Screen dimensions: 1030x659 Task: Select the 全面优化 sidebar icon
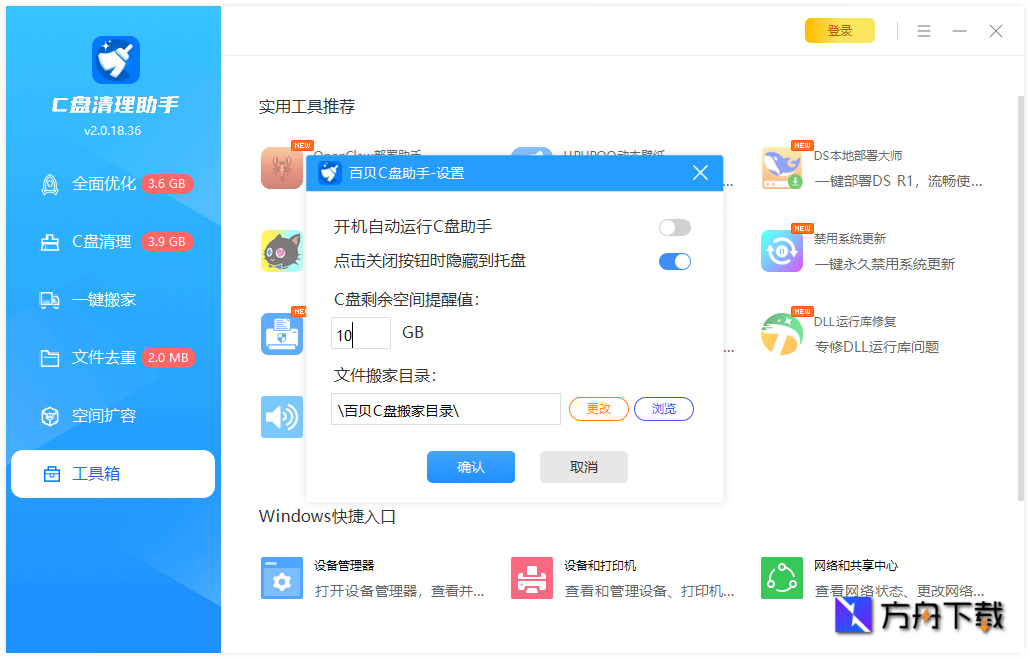[x=50, y=183]
